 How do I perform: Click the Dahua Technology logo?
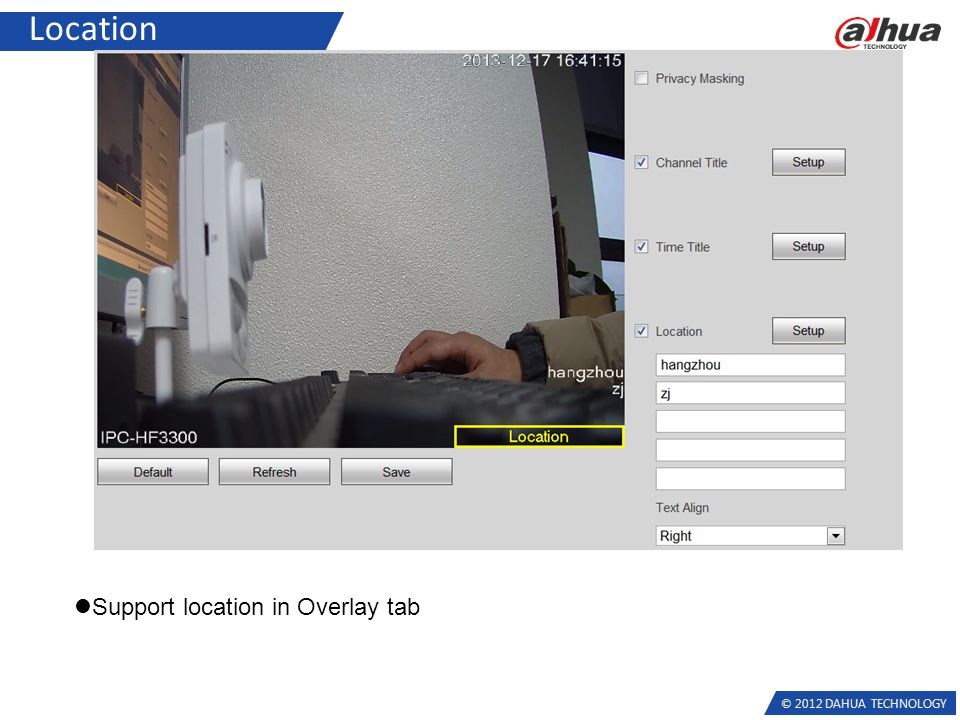(x=887, y=32)
